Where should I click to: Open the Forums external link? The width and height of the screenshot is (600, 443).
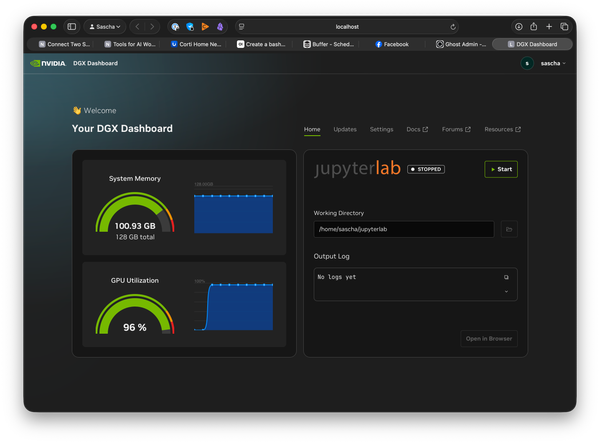pos(456,129)
